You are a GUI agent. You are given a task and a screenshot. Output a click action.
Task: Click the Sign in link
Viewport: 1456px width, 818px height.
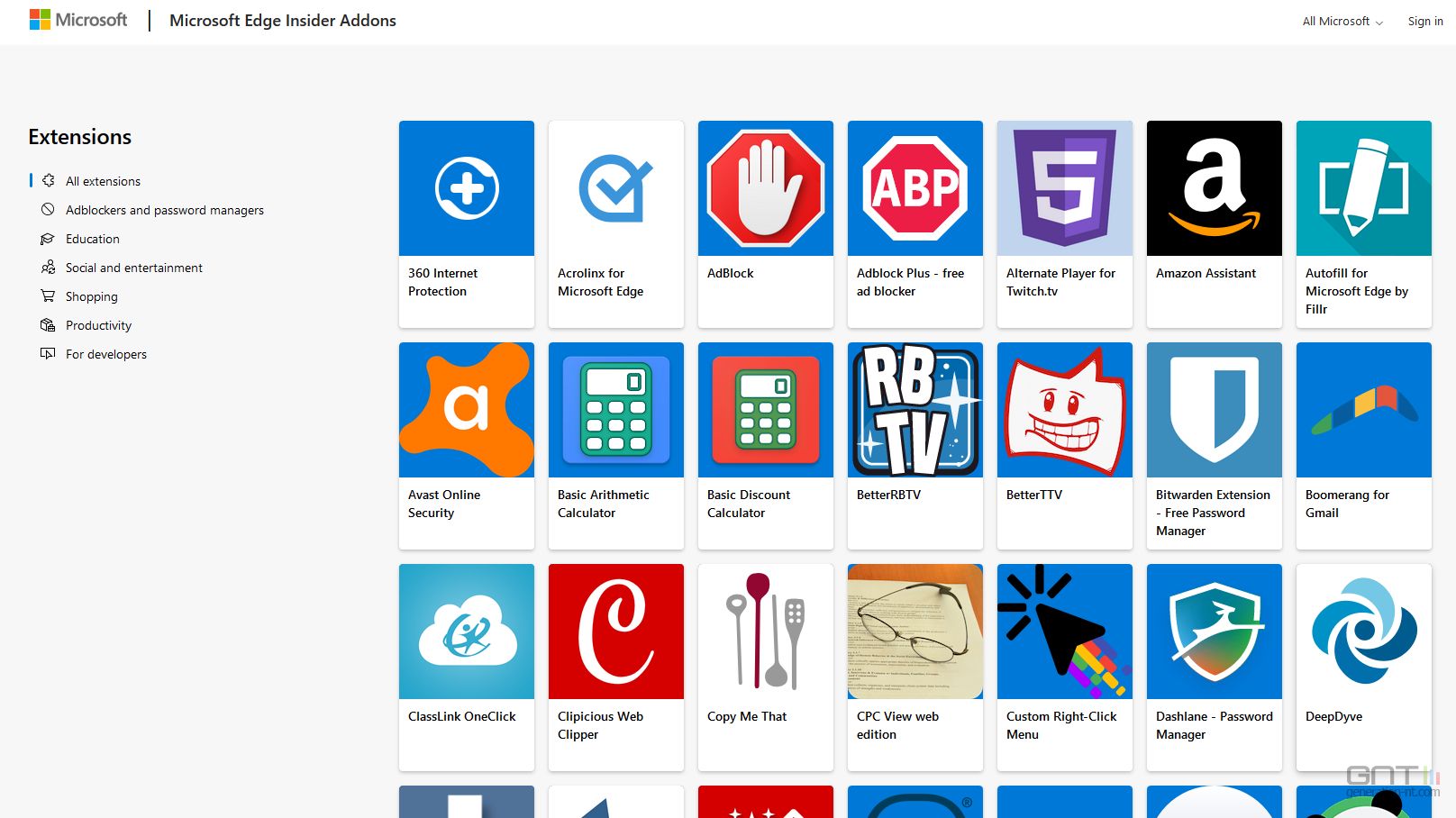pyautogui.click(x=1425, y=21)
